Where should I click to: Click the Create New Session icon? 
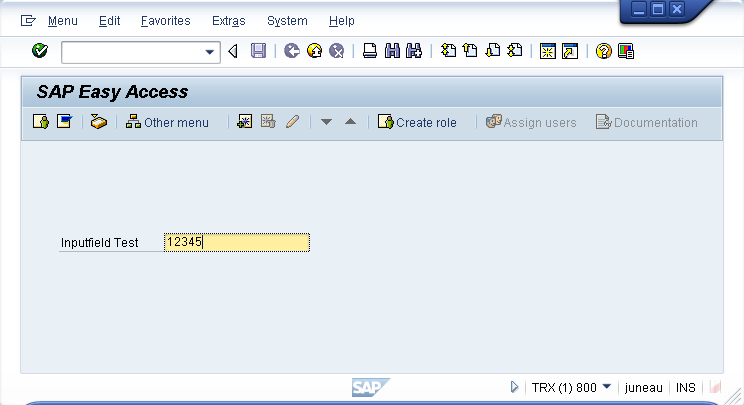548,51
